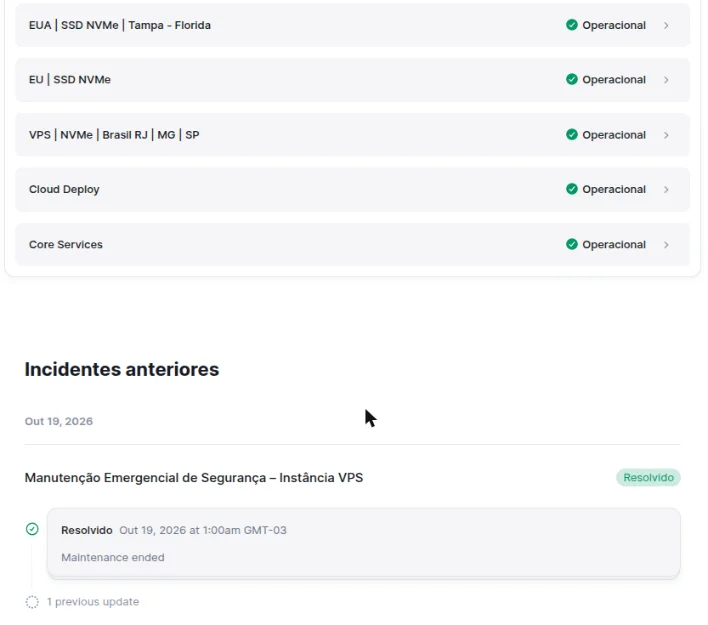Select the EU | SSD NVMe label
708x625 pixels.
[70, 79]
